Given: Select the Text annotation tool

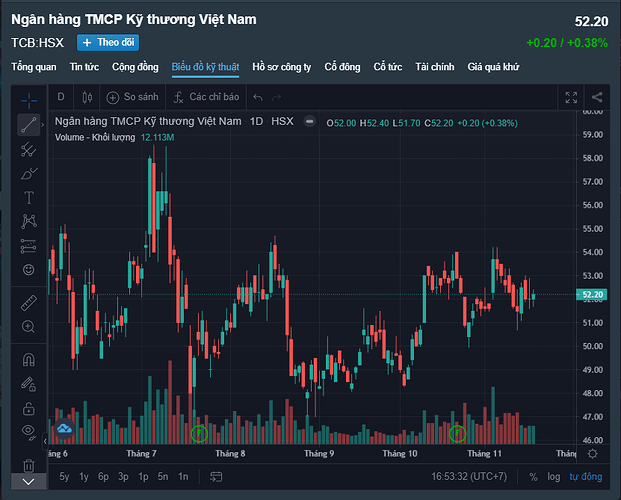Looking at the screenshot, I should 29,197.
